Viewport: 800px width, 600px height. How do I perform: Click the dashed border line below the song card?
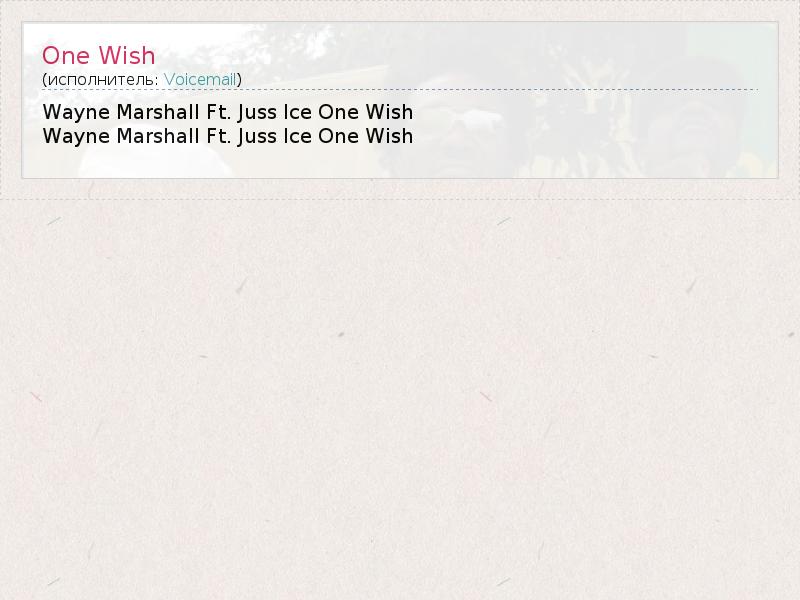point(400,199)
